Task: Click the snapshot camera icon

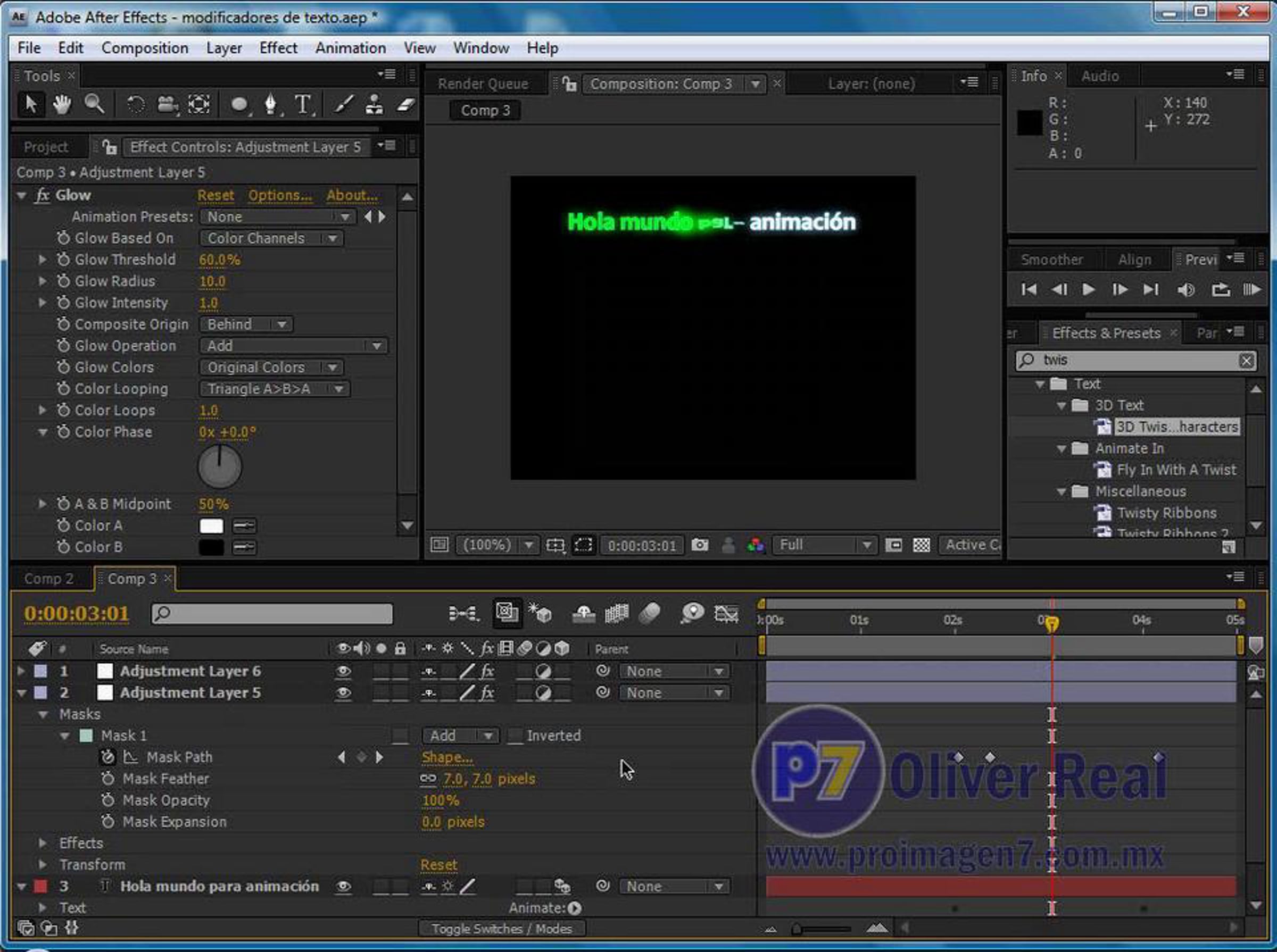Action: [x=699, y=545]
